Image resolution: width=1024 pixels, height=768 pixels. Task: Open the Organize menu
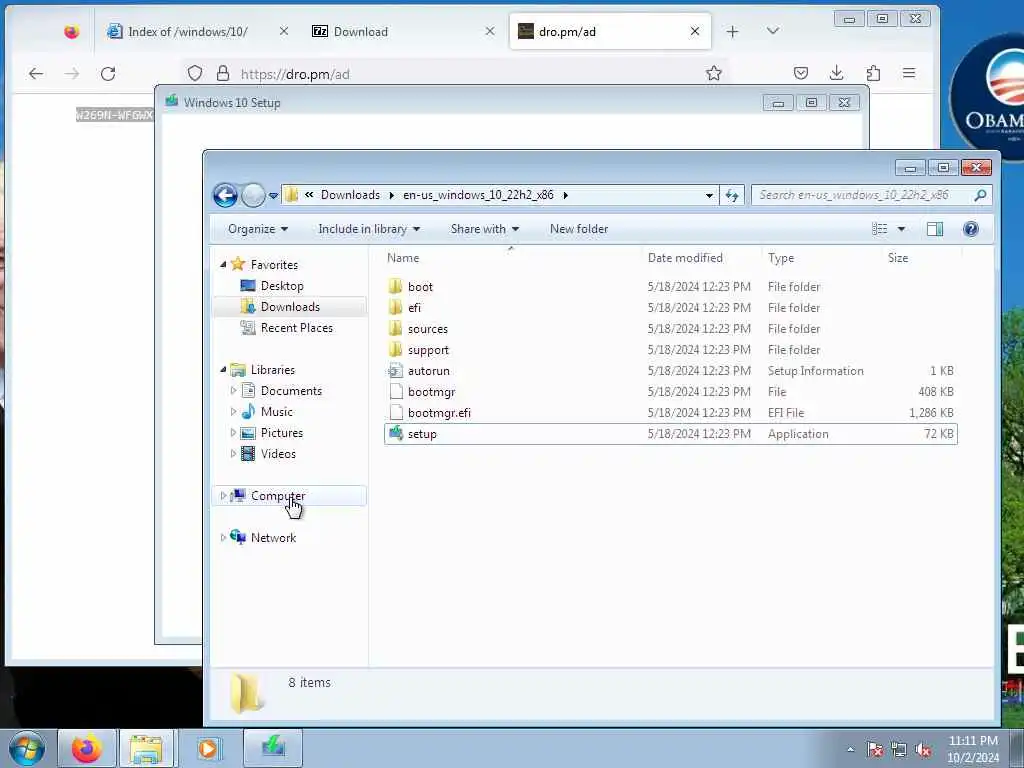258,229
